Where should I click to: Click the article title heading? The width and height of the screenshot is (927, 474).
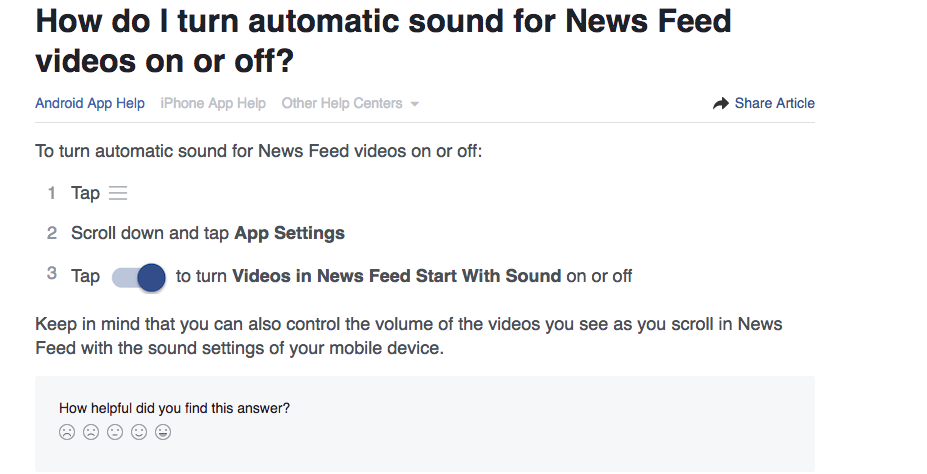pos(383,40)
